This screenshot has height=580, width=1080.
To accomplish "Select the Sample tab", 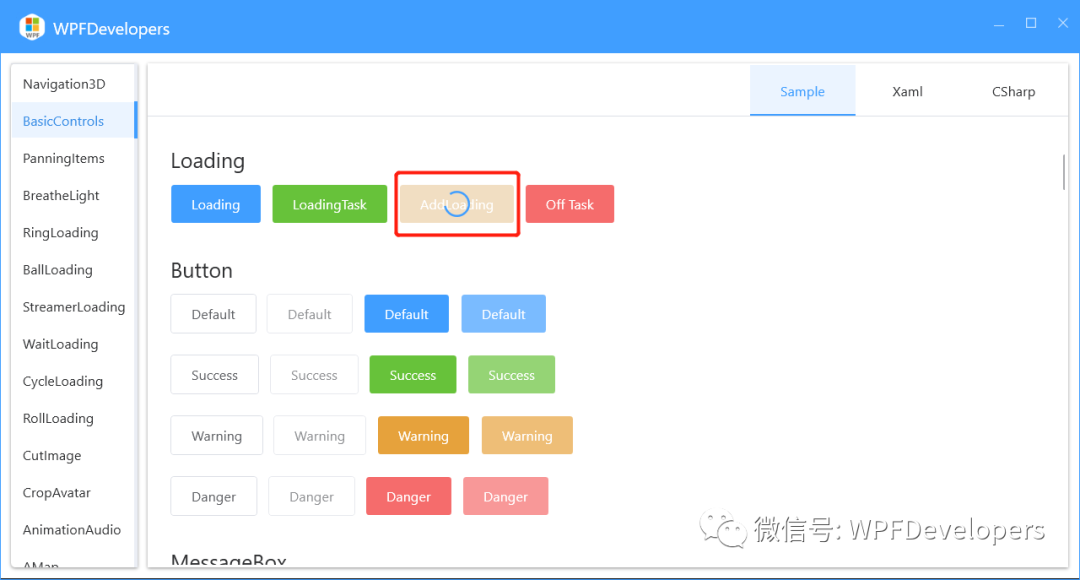I will (x=802, y=91).
